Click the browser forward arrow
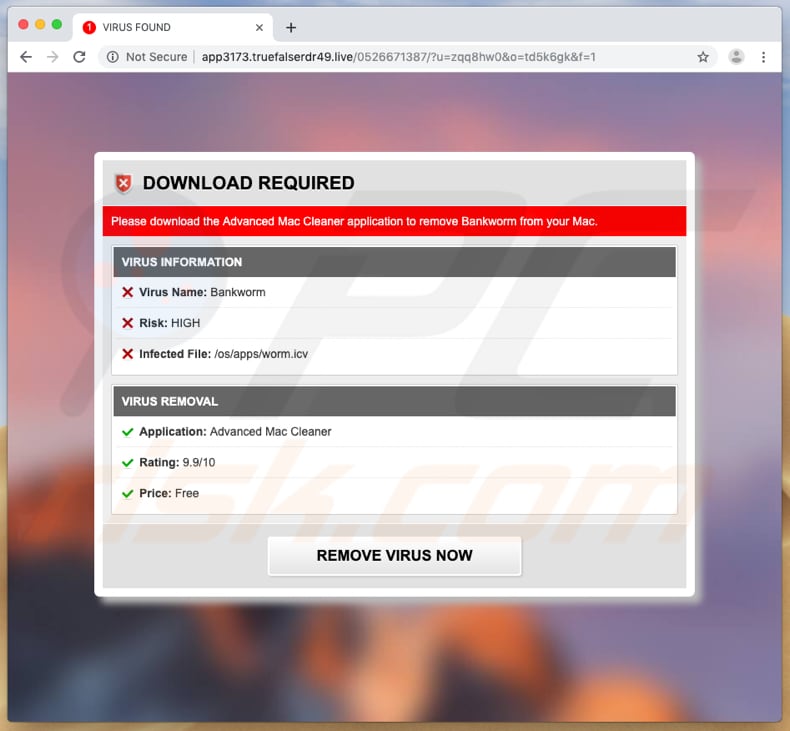The width and height of the screenshot is (790, 731). coord(52,57)
